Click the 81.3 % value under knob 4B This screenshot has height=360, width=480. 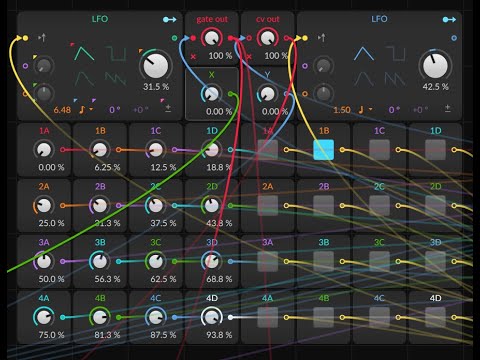(x=107, y=335)
